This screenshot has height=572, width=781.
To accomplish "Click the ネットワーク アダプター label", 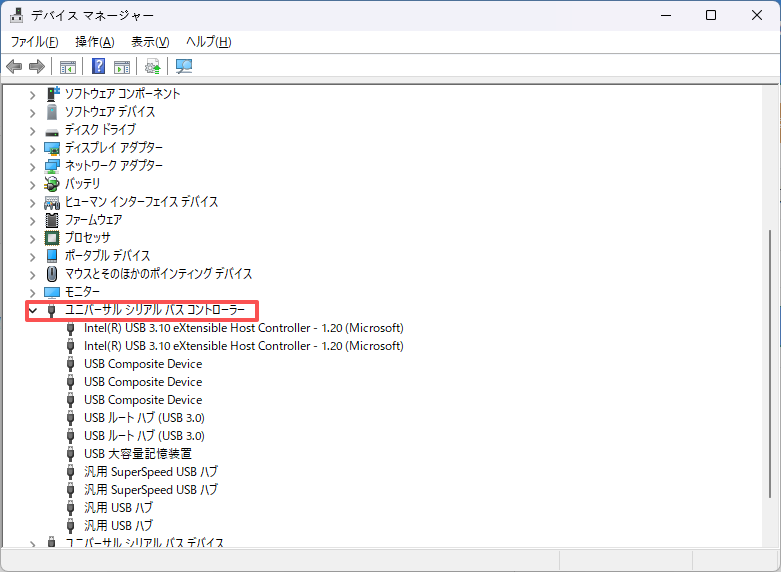I will pyautogui.click(x=114, y=165).
